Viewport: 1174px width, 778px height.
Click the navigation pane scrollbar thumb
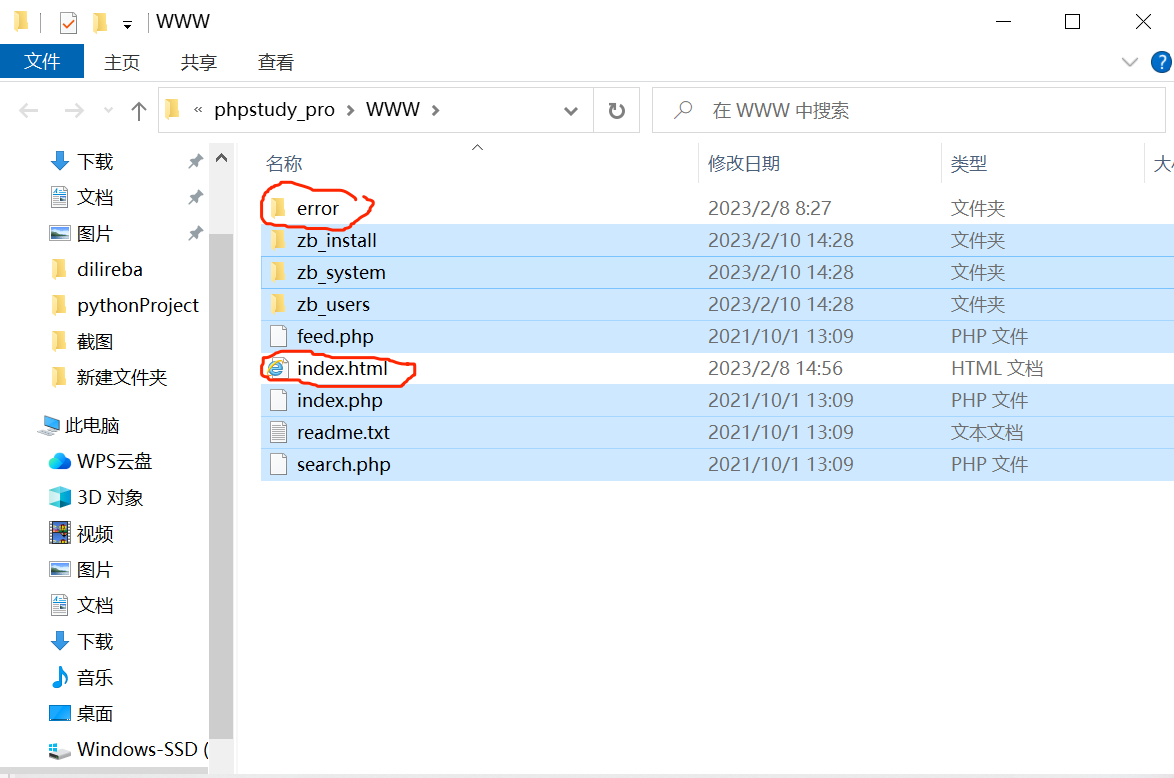(221, 486)
